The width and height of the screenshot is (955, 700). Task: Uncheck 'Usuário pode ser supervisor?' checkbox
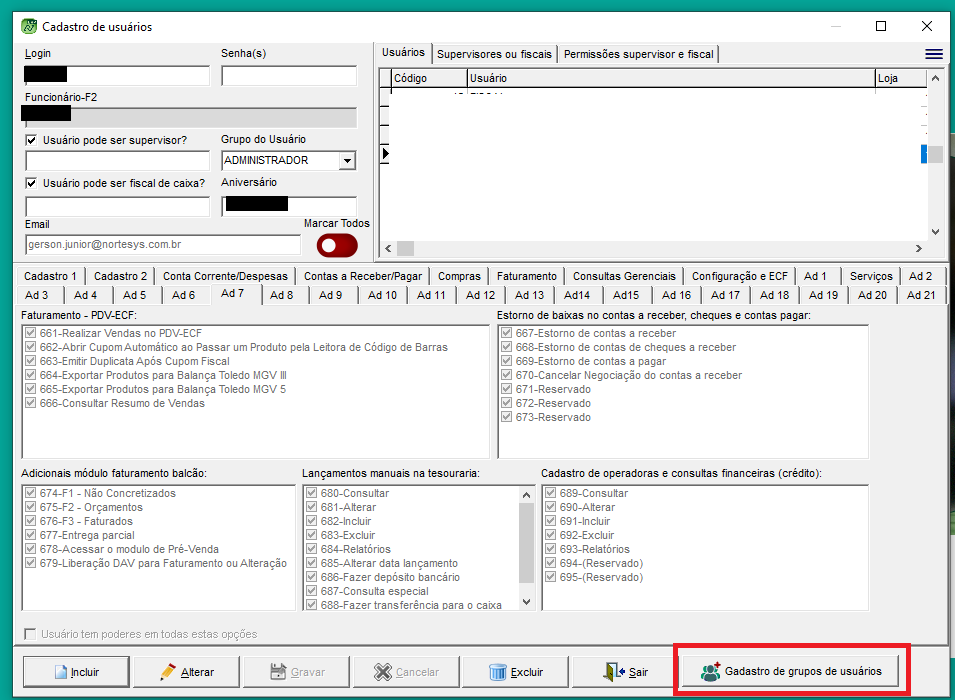coord(32,140)
